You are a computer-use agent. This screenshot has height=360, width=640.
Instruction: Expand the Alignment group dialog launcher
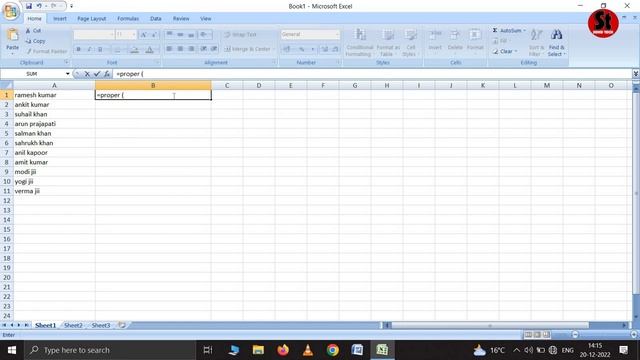(274, 62)
